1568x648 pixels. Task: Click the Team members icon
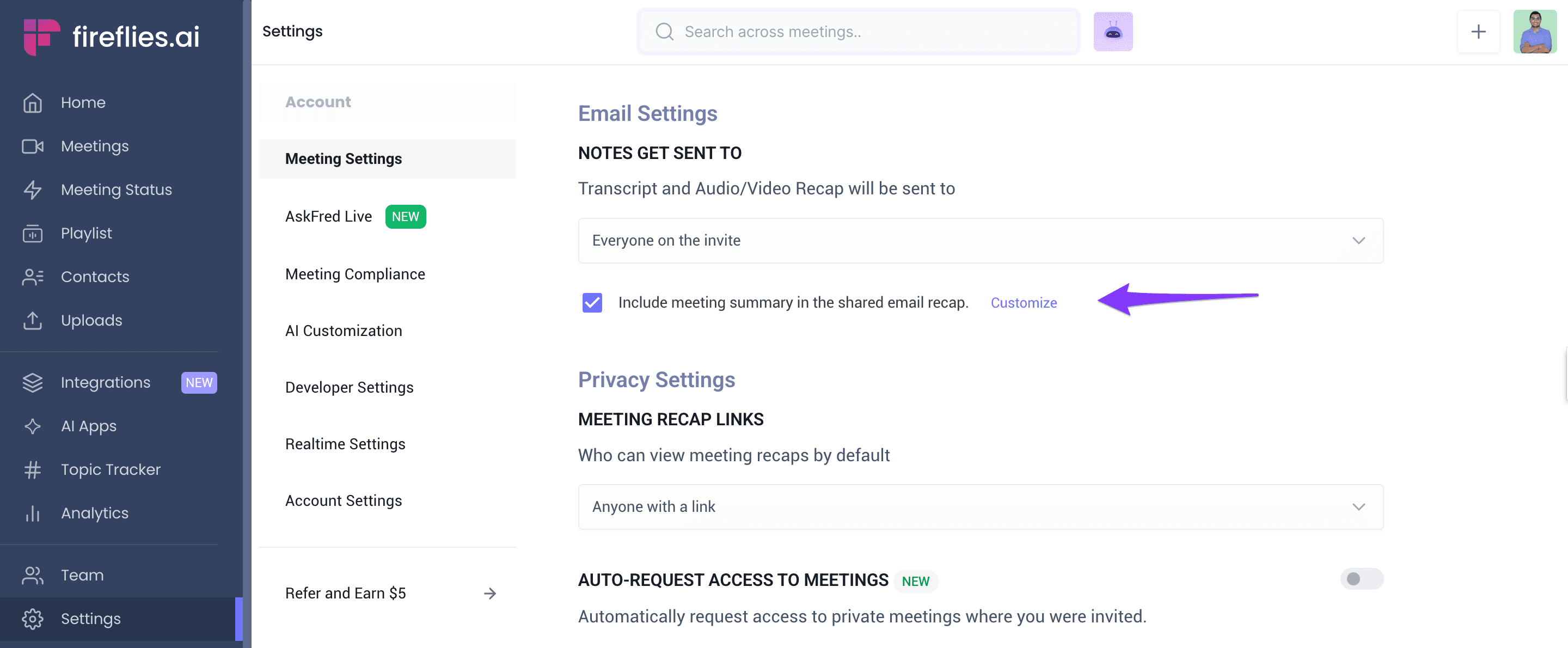[x=32, y=575]
